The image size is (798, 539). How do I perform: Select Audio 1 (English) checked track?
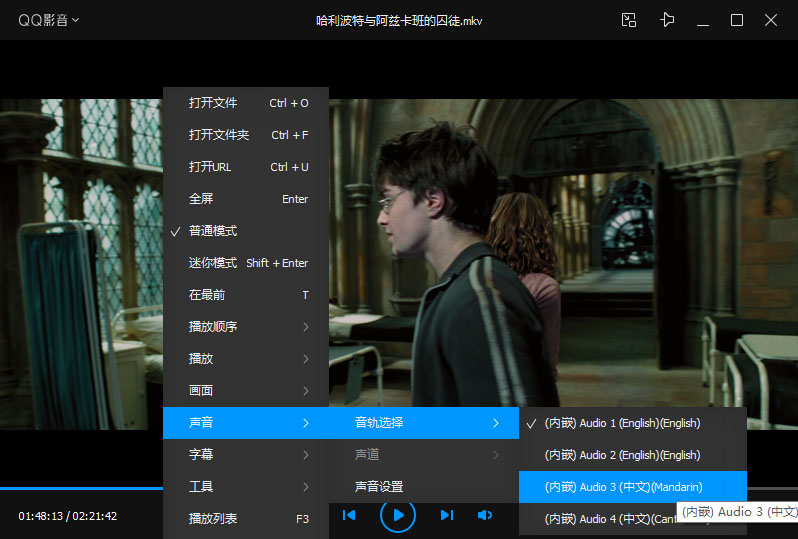(x=622, y=423)
